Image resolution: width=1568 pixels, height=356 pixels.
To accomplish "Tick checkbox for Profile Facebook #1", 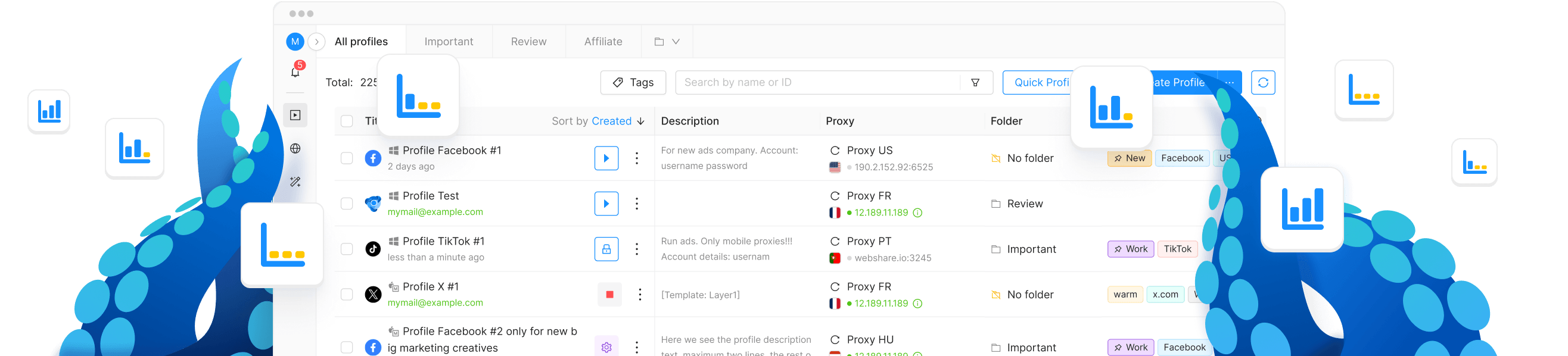I will coord(347,158).
